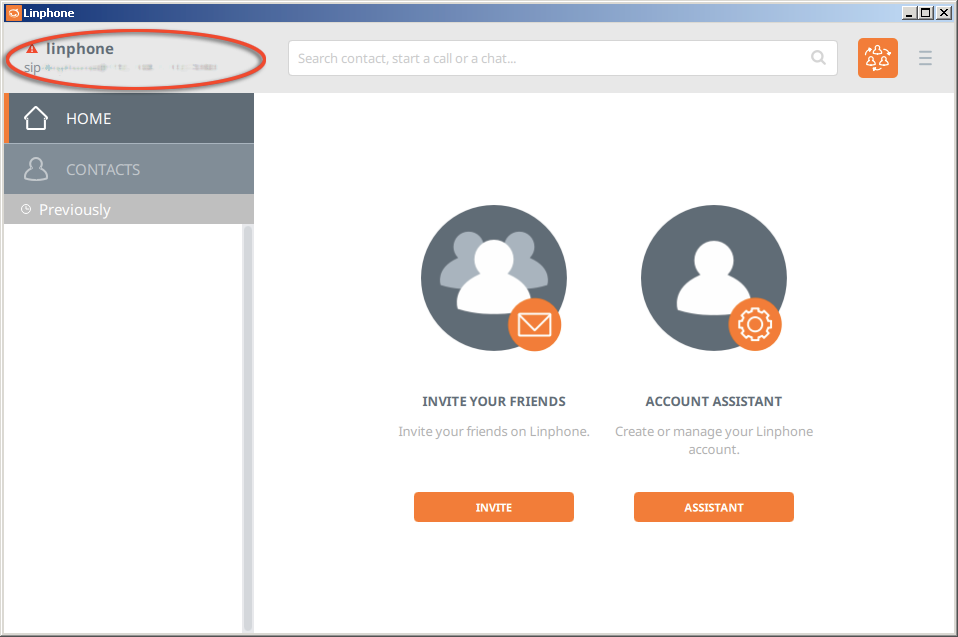Click the Previously clock icon
Screen dimensions: 958x637
[x=26, y=209]
